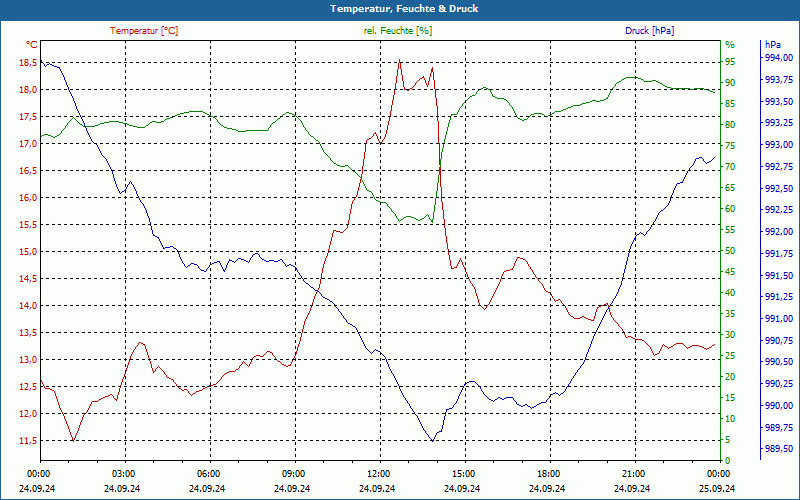The image size is (800, 500).
Task: Select the 85 humidity axis value
Action: tap(730, 104)
